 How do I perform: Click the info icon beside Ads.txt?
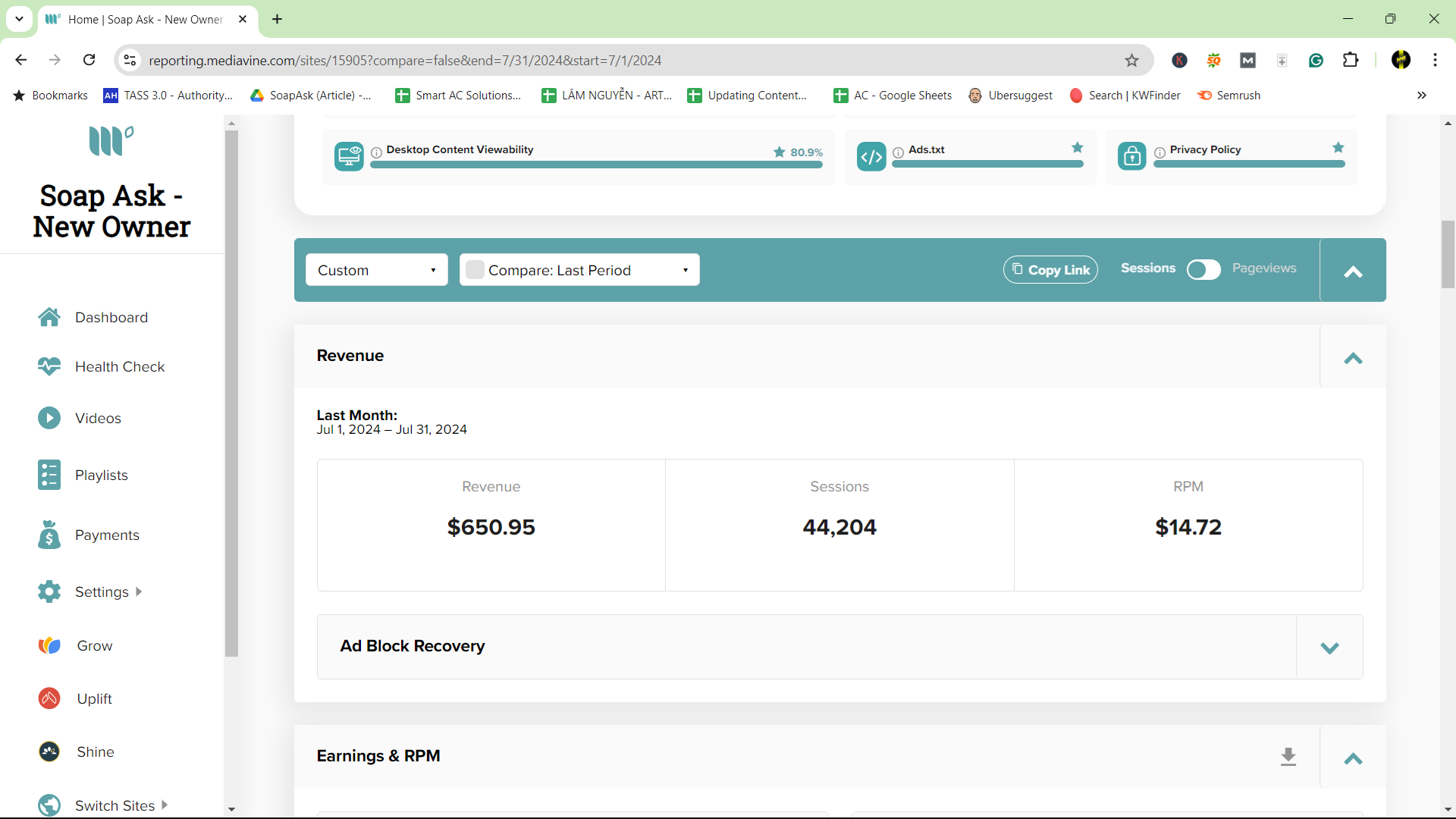coord(898,152)
